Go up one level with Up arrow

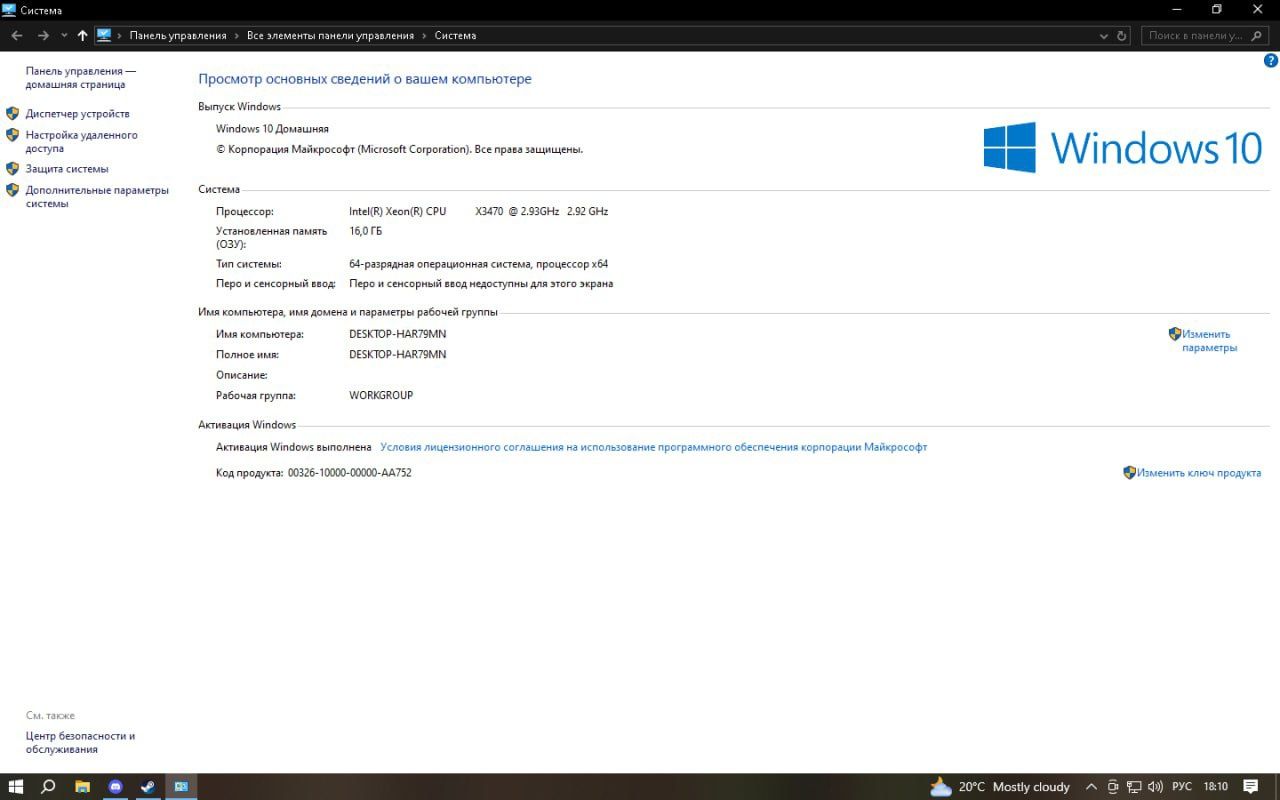(82, 35)
